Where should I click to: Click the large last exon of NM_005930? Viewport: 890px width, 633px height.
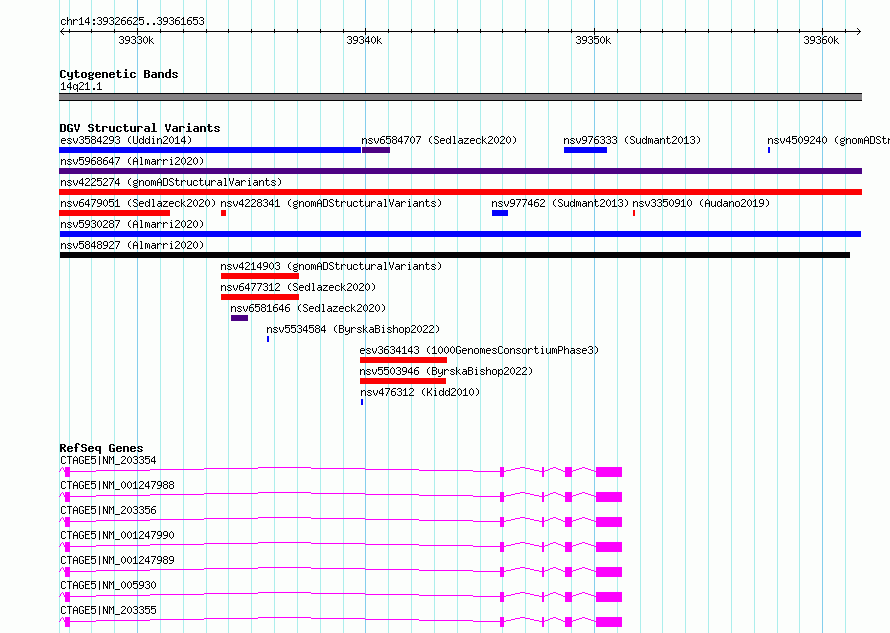(x=608, y=597)
